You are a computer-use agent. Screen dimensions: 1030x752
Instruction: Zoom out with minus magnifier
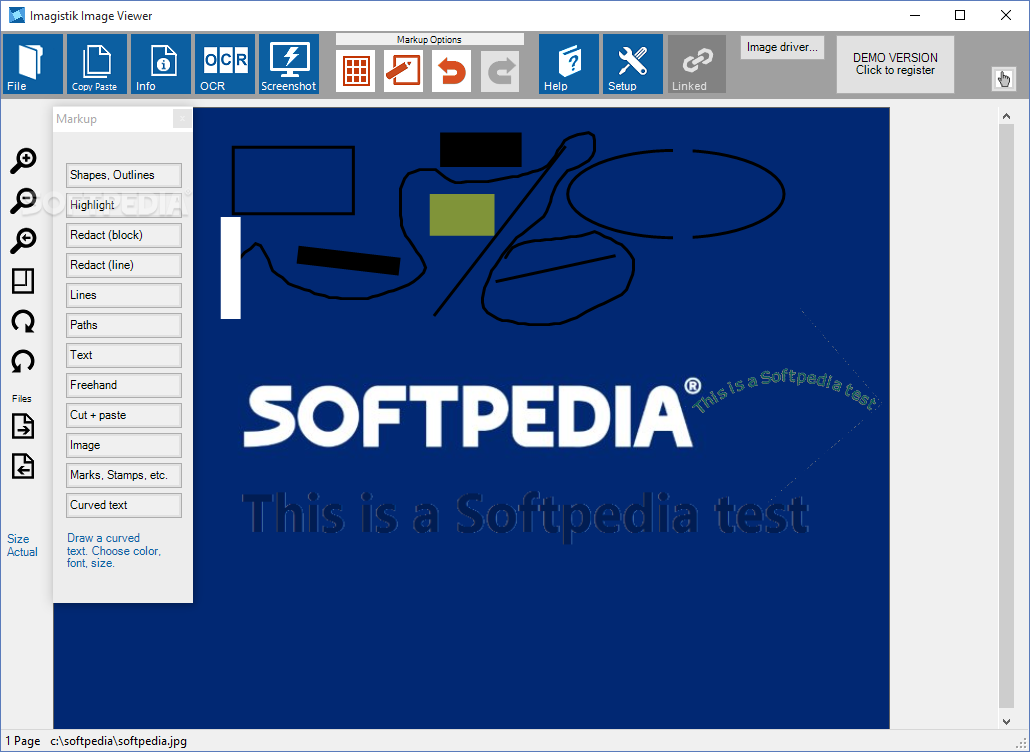(x=23, y=201)
